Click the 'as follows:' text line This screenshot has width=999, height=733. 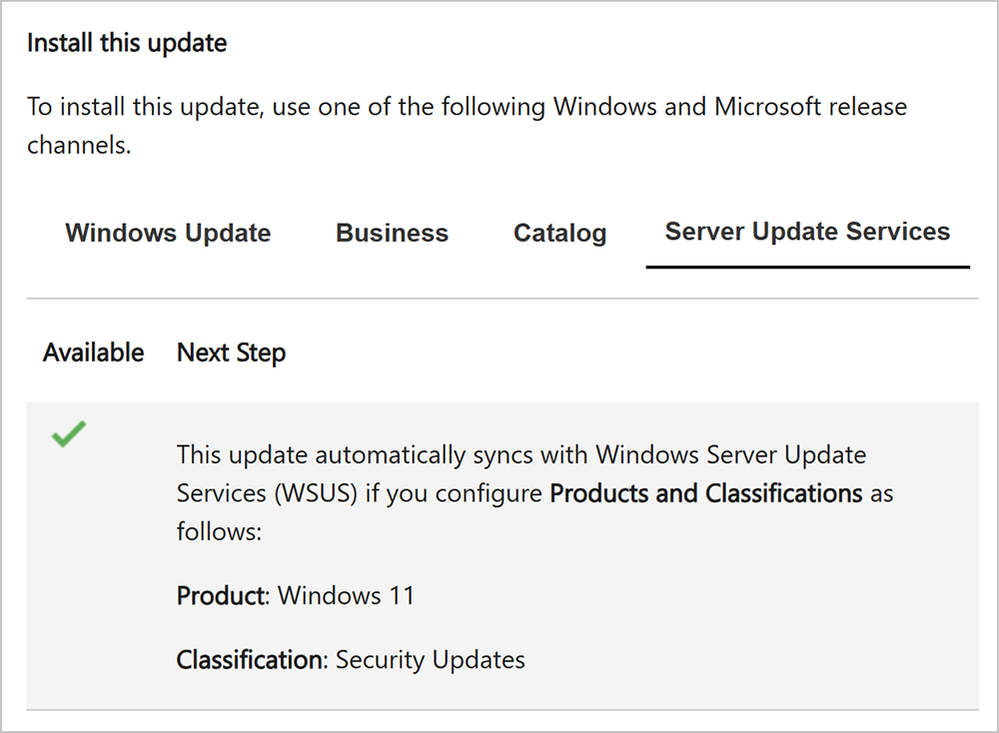tap(219, 532)
